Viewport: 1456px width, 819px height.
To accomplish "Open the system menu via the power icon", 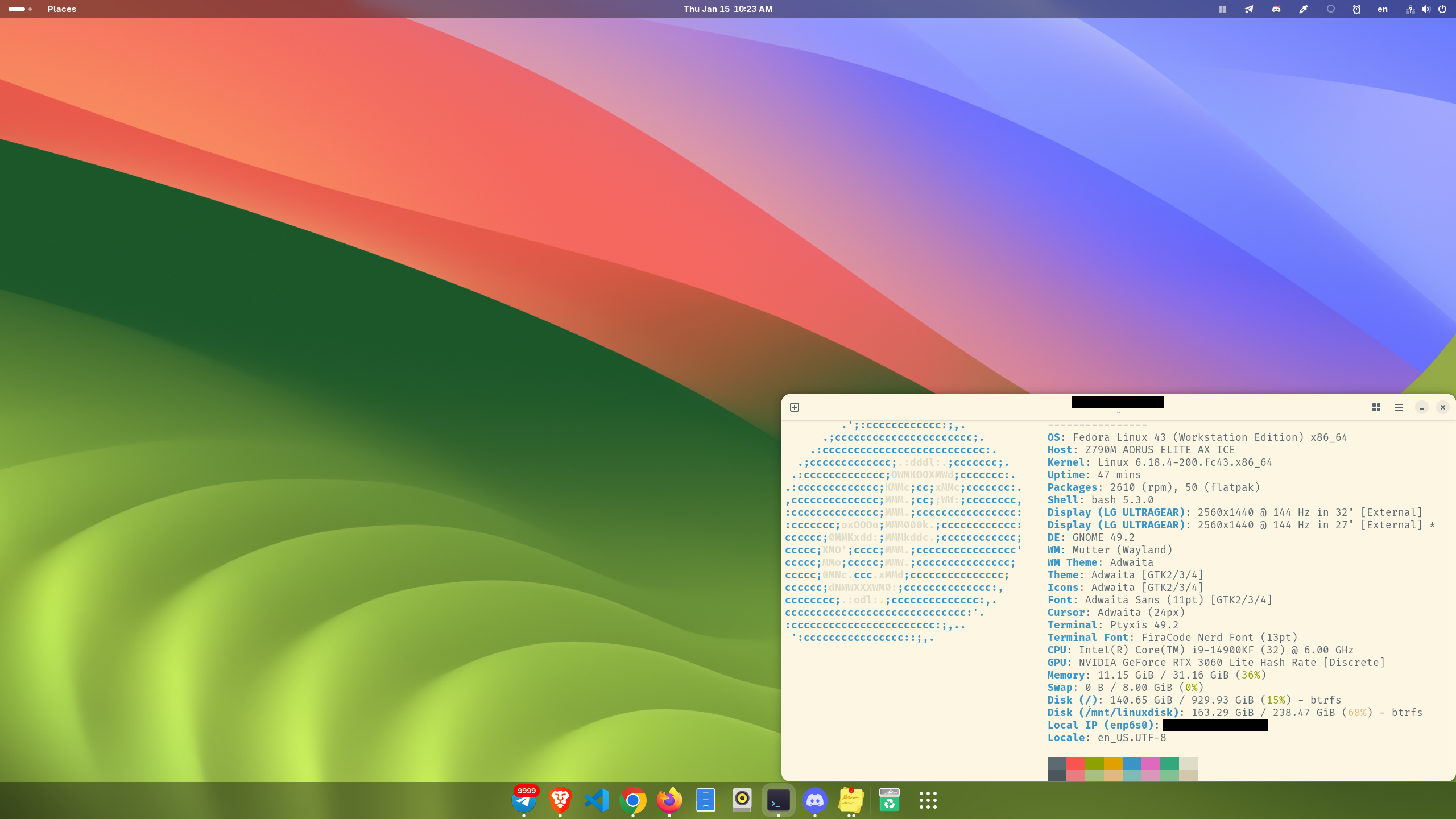I will pyautogui.click(x=1442, y=9).
